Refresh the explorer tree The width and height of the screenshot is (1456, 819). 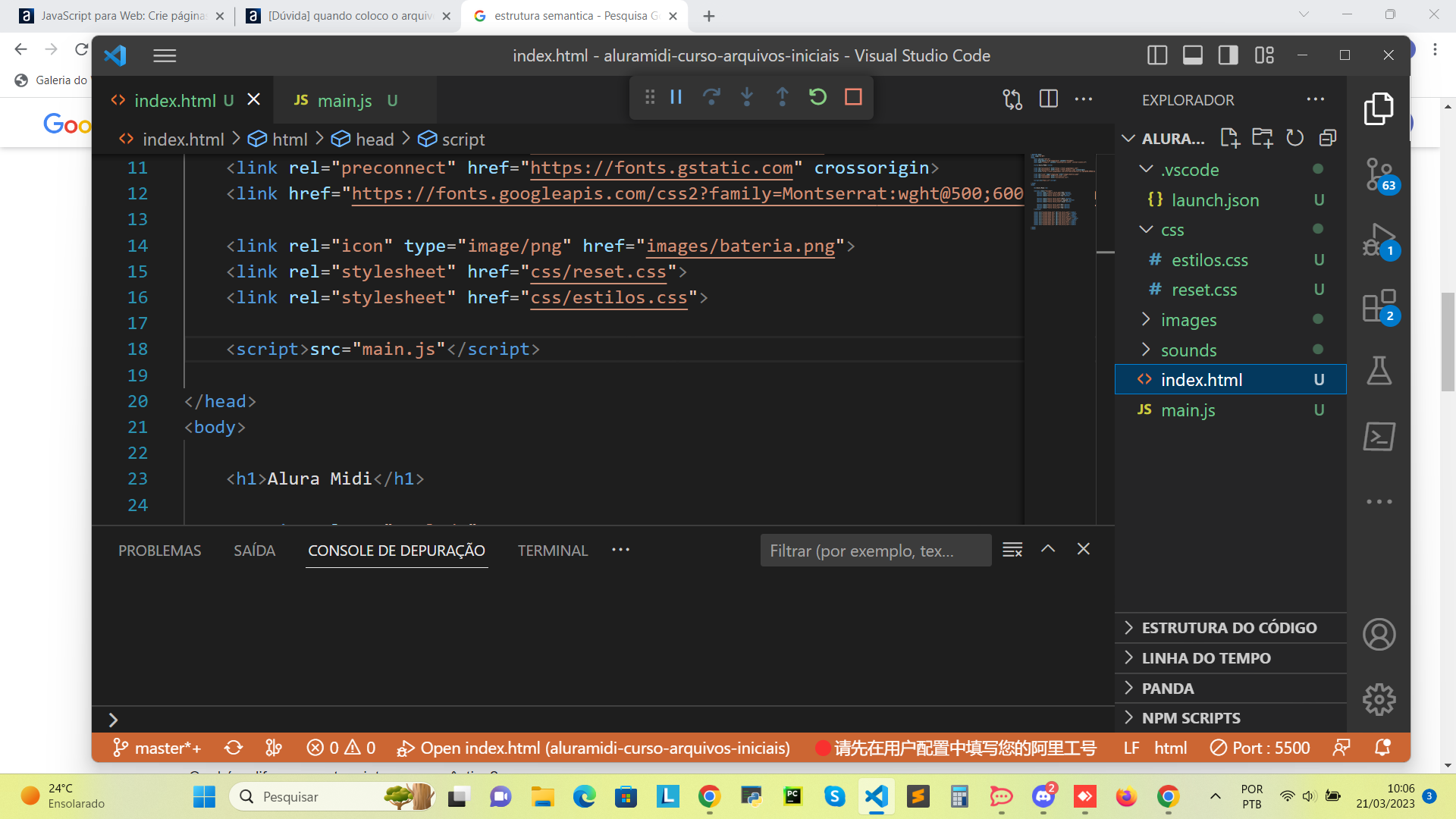(1295, 138)
